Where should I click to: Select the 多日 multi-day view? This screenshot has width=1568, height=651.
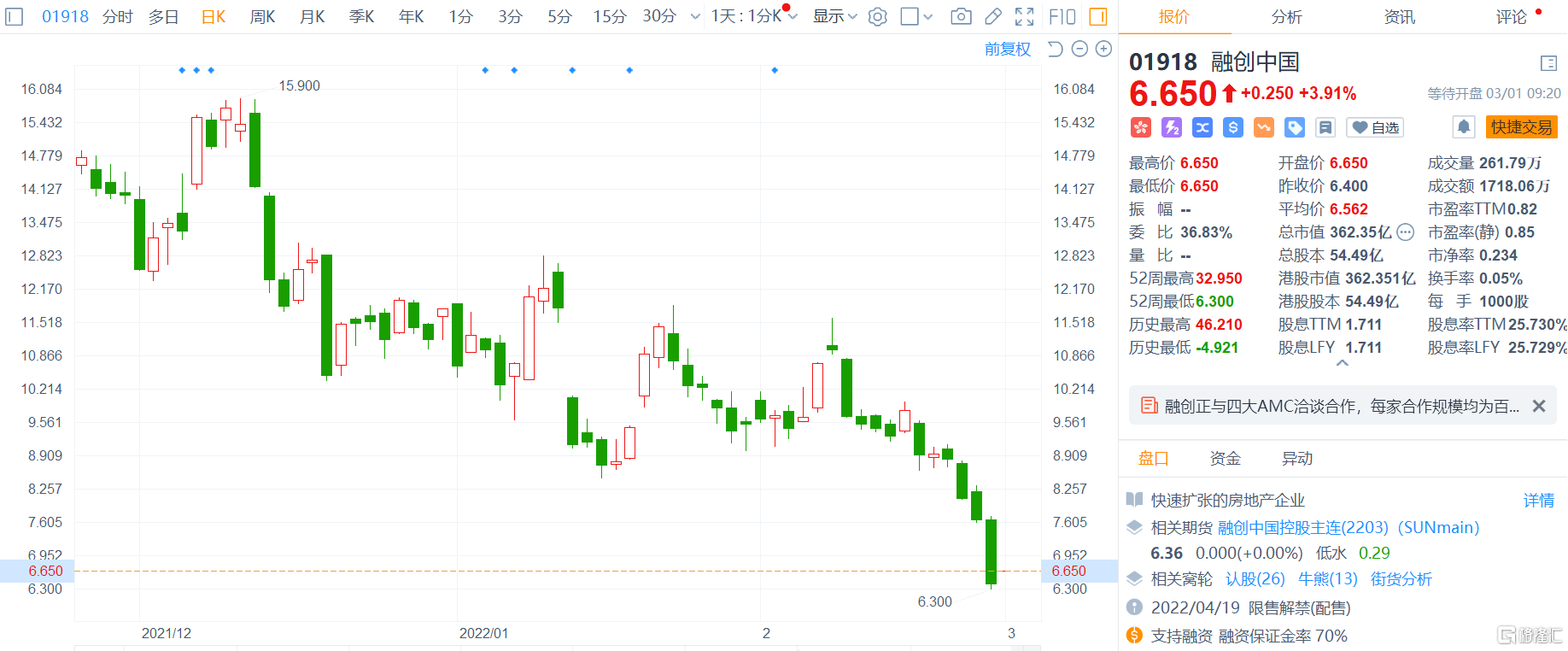coord(163,16)
